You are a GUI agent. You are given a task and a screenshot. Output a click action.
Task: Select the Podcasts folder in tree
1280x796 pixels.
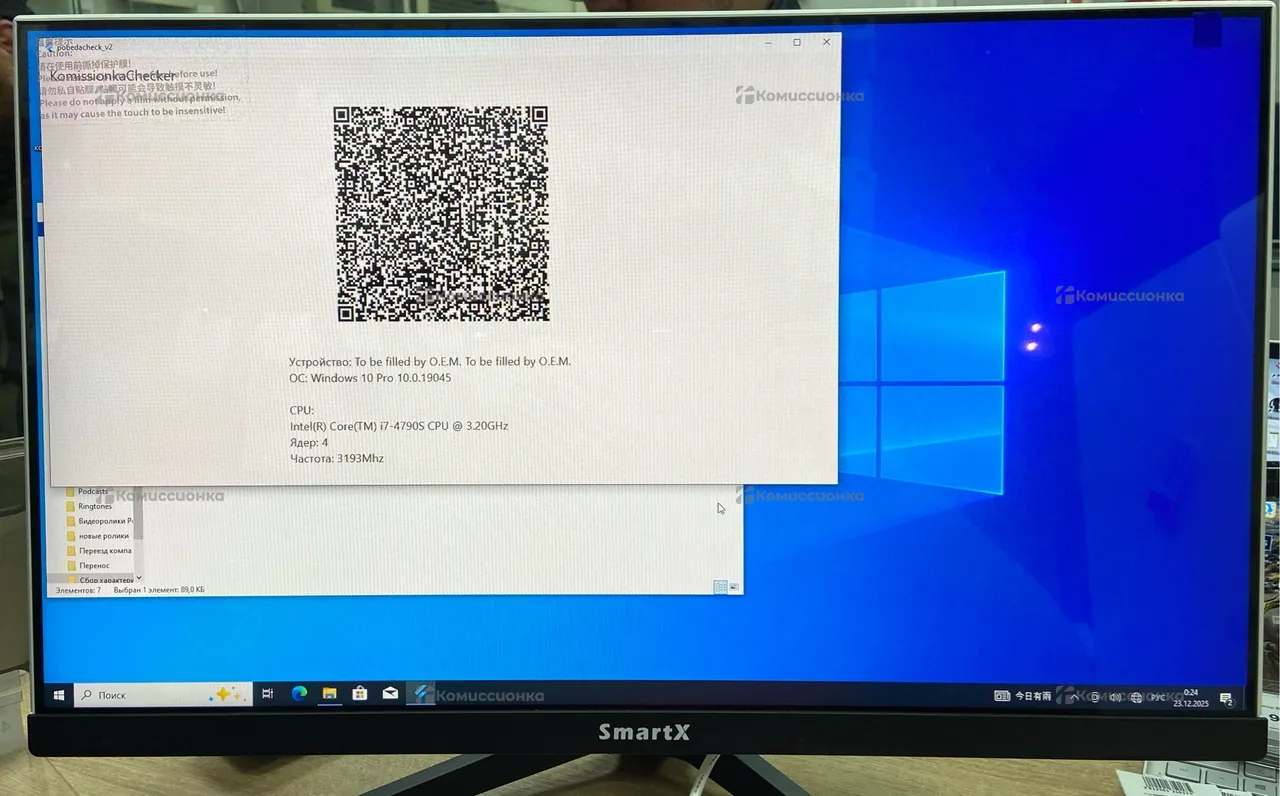pyautogui.click(x=93, y=492)
